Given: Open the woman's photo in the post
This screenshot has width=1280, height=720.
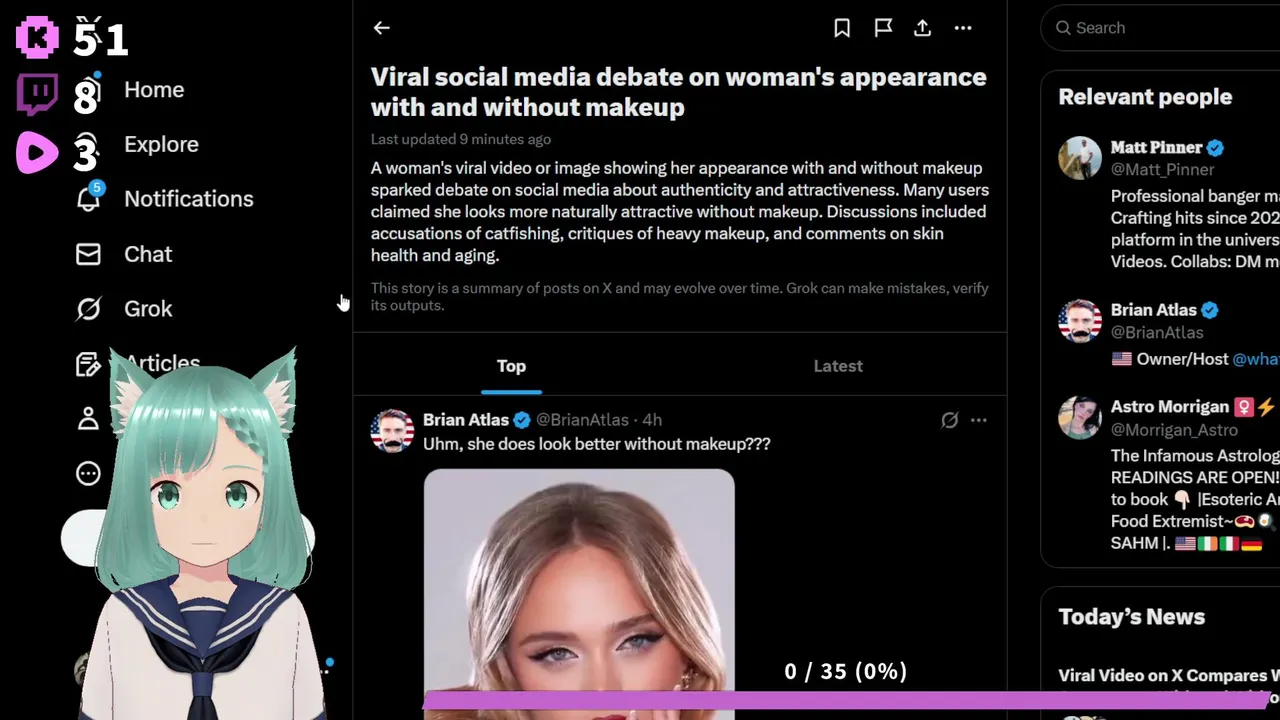Looking at the screenshot, I should coord(579,594).
